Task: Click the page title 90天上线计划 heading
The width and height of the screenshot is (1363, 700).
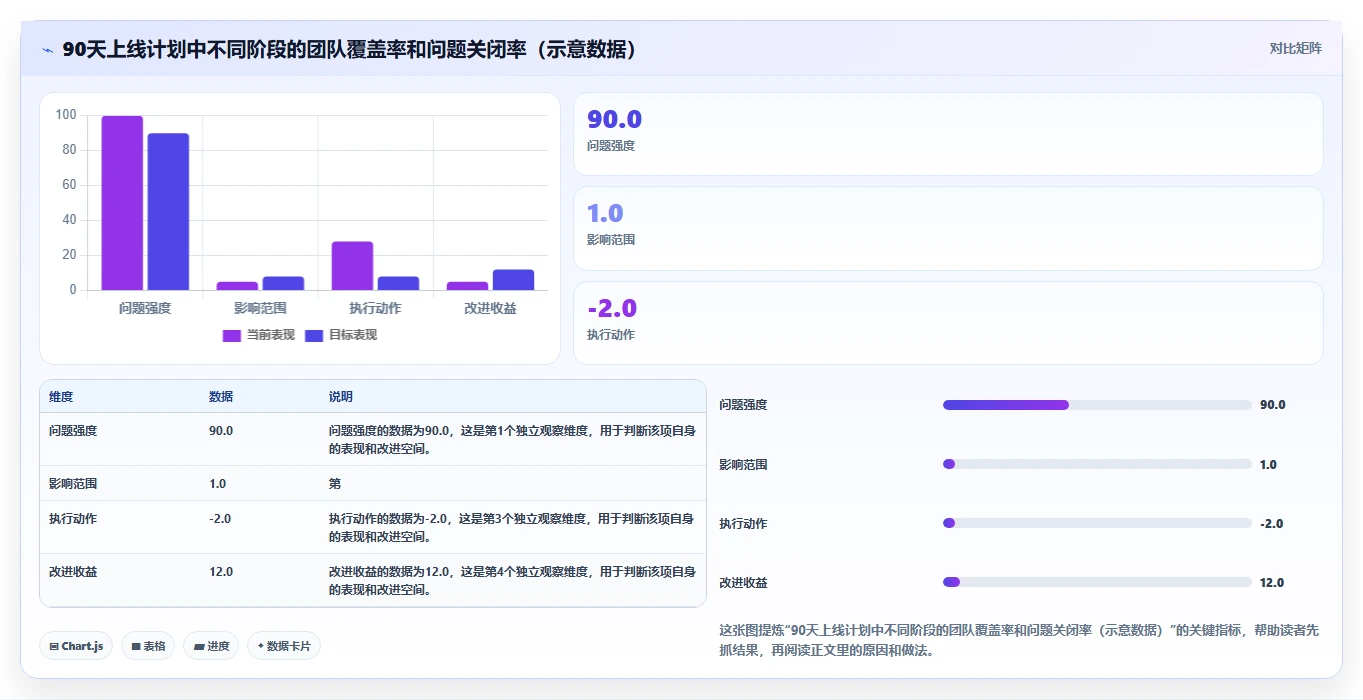Action: click(350, 49)
